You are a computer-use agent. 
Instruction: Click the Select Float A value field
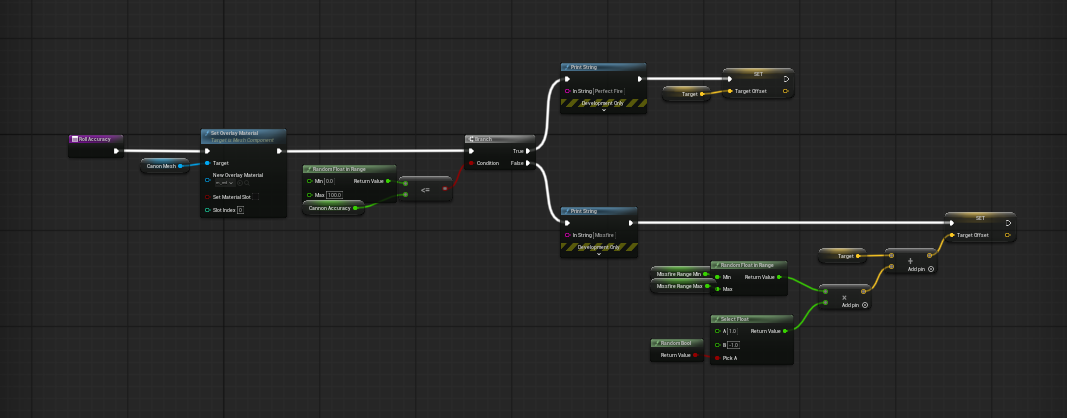[732, 331]
